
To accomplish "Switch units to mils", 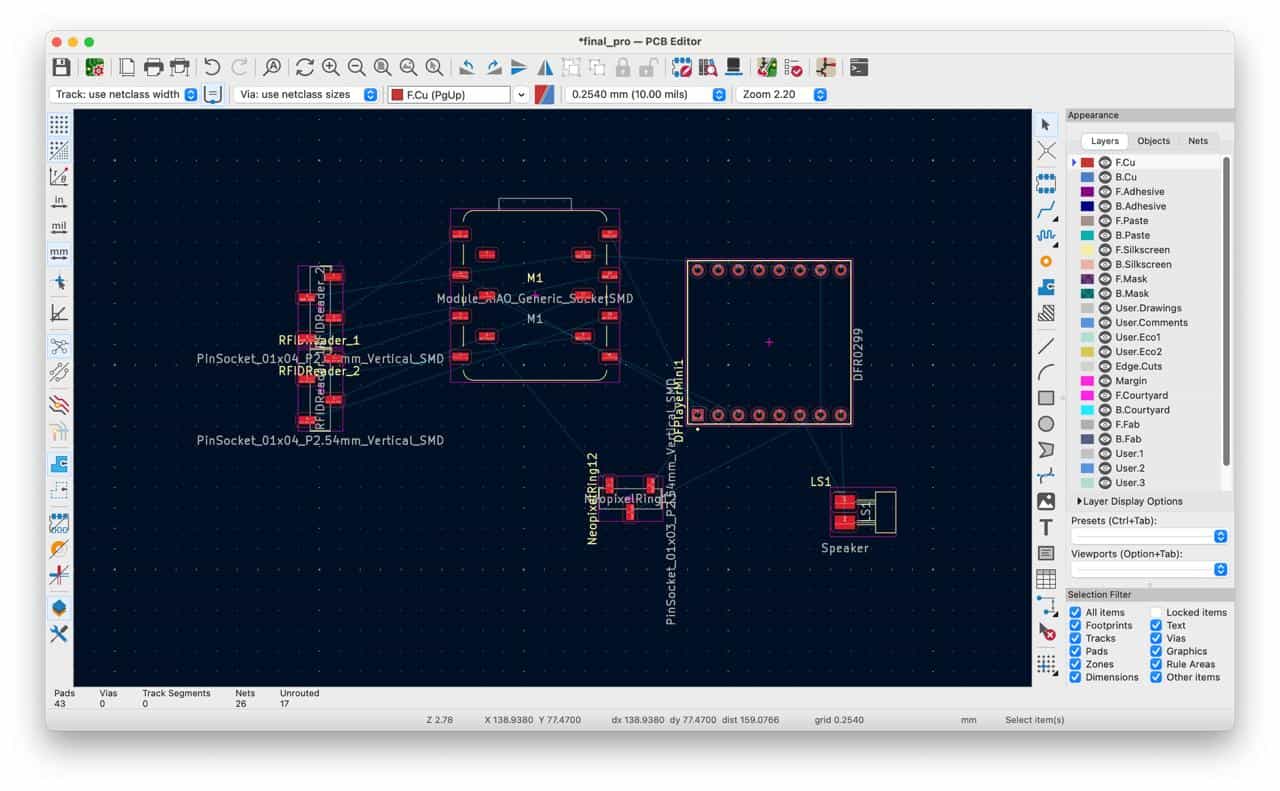I will pyautogui.click(x=59, y=228).
